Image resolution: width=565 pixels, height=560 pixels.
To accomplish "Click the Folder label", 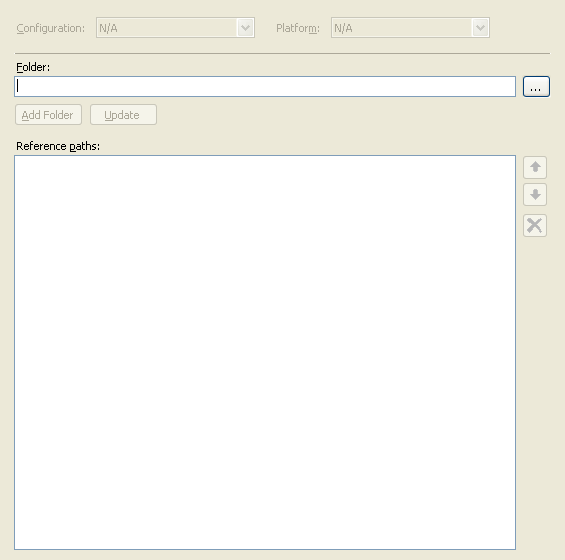I will pyautogui.click(x=33, y=67).
